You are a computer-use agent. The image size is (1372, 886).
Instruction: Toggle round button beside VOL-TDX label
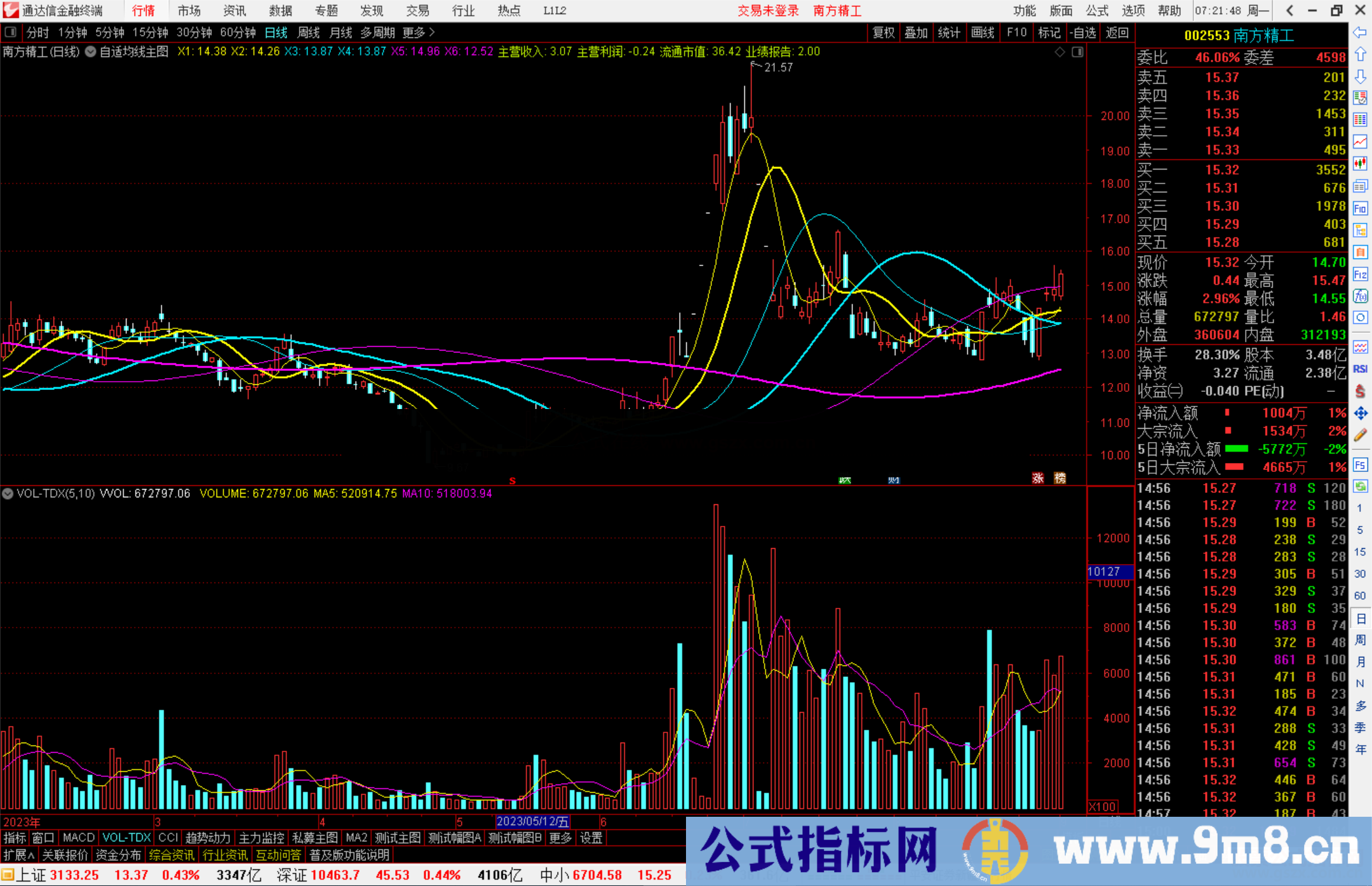tap(8, 493)
